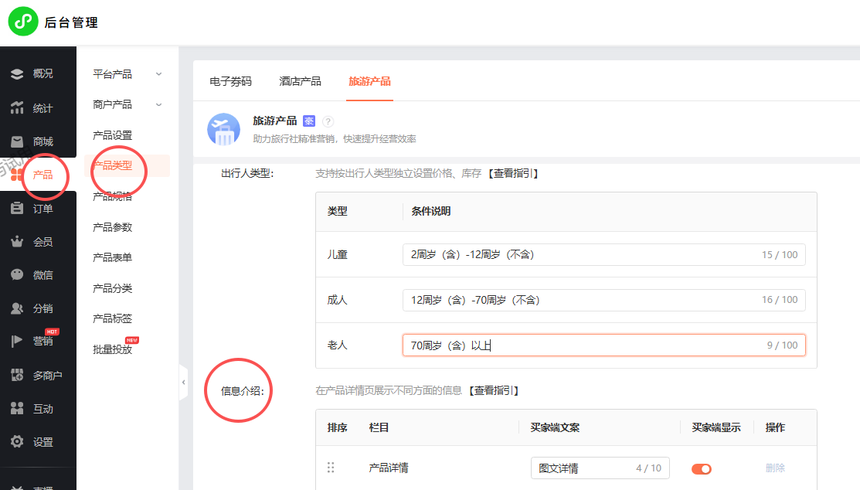Open the 订单 orders sidebar icon
This screenshot has height=490, width=860.
(x=17, y=209)
